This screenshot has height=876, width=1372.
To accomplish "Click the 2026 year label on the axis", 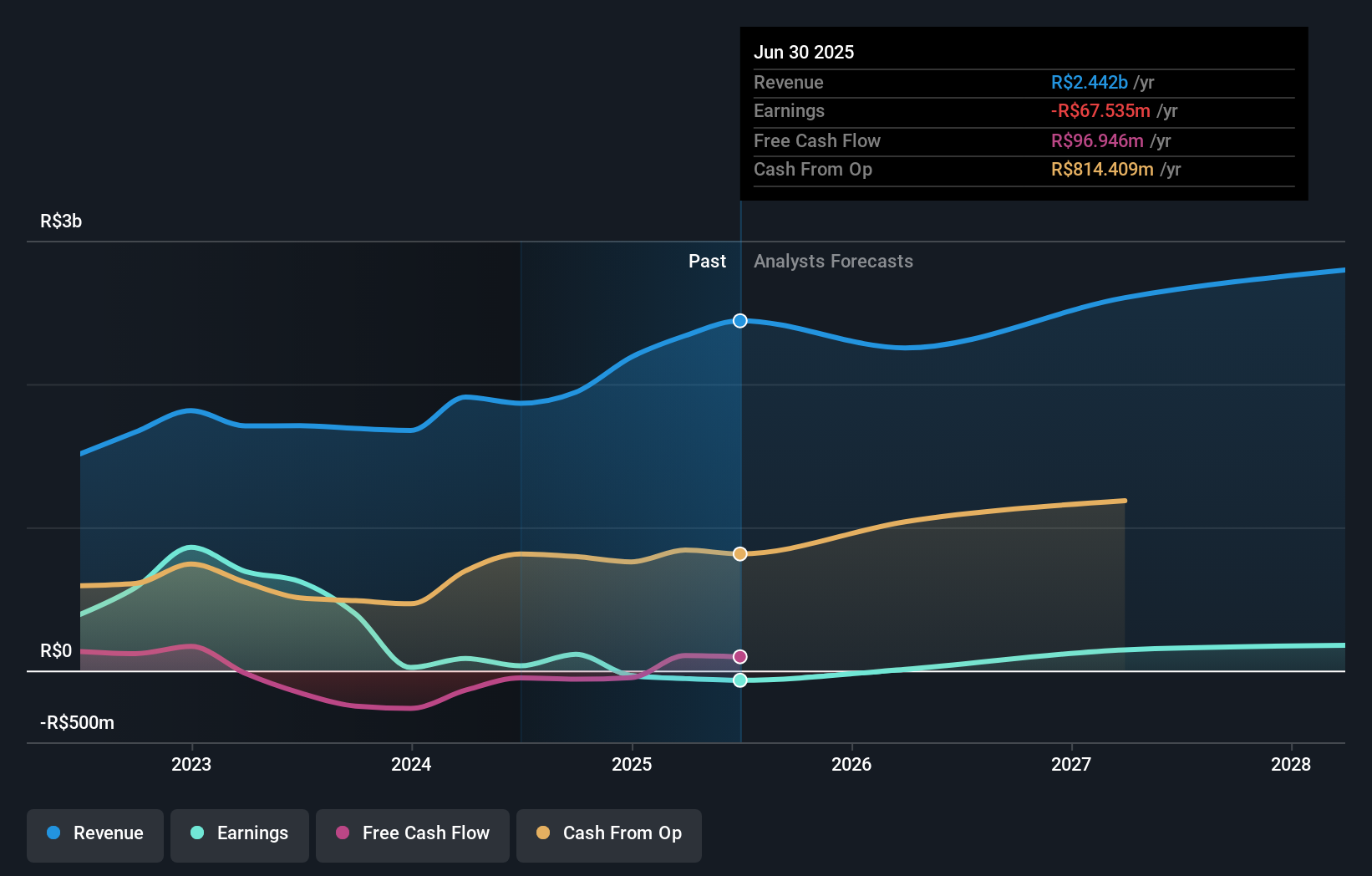I will tap(851, 763).
